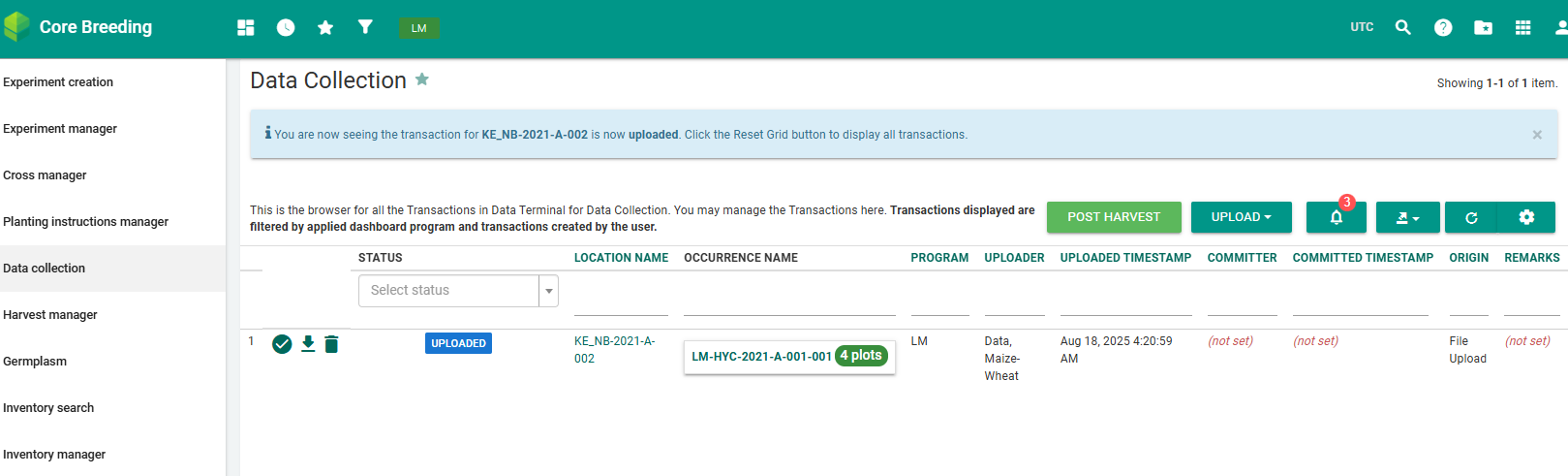Viewport: 1568px width, 476px height.
Task: Delete transaction using the trash icon
Action: (331, 344)
